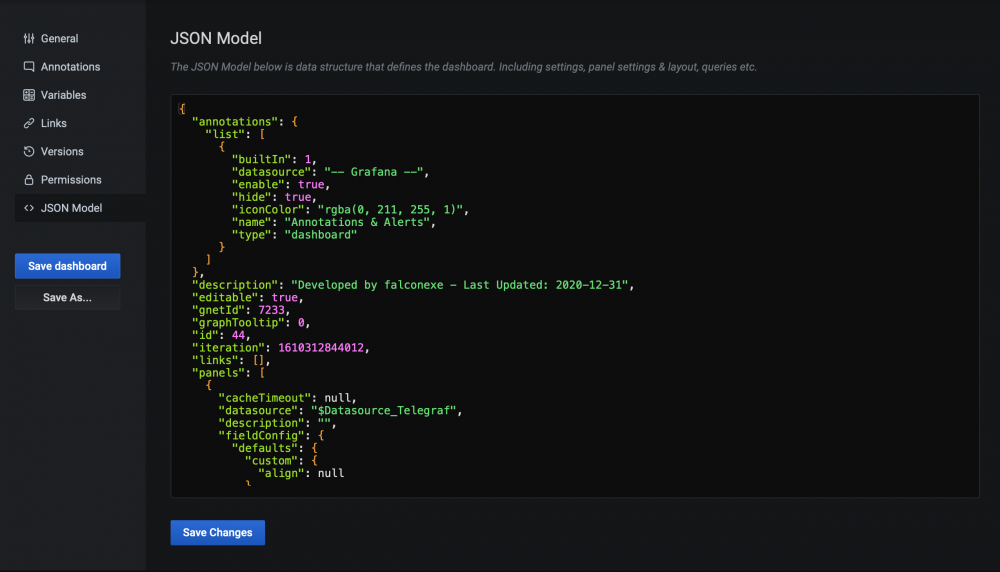The image size is (1000, 572).
Task: Click the iteration value 1610312844012
Action: (321, 348)
